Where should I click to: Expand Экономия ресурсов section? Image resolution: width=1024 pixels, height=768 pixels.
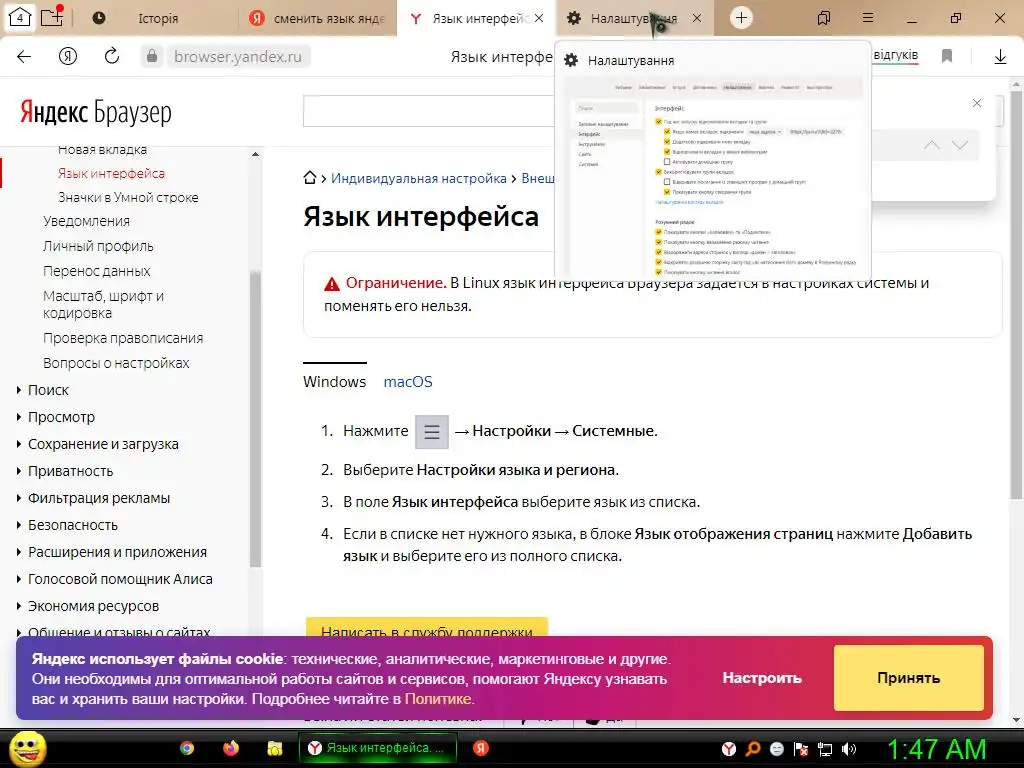tap(93, 606)
